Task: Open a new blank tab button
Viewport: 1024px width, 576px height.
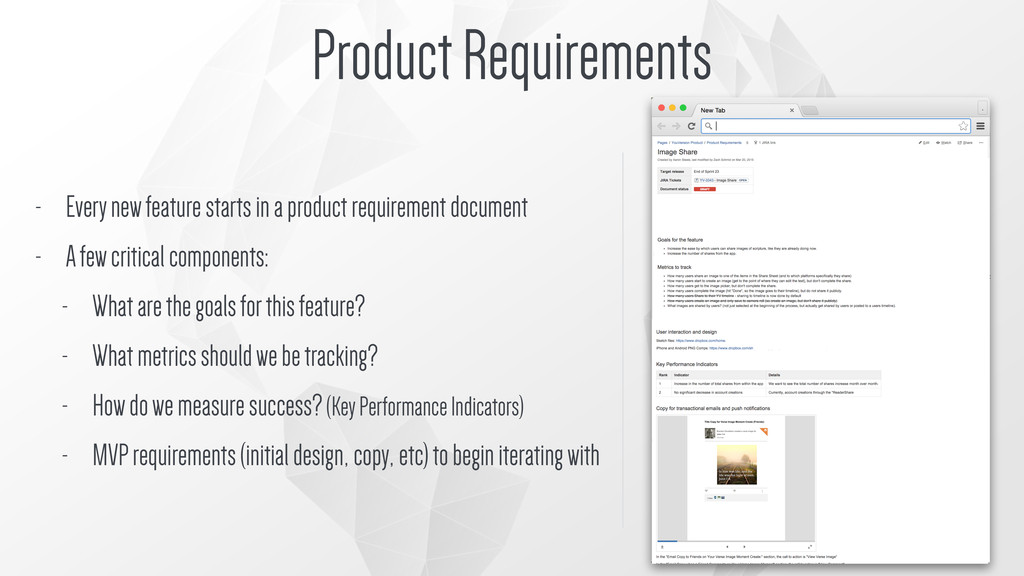Action: coord(810,111)
